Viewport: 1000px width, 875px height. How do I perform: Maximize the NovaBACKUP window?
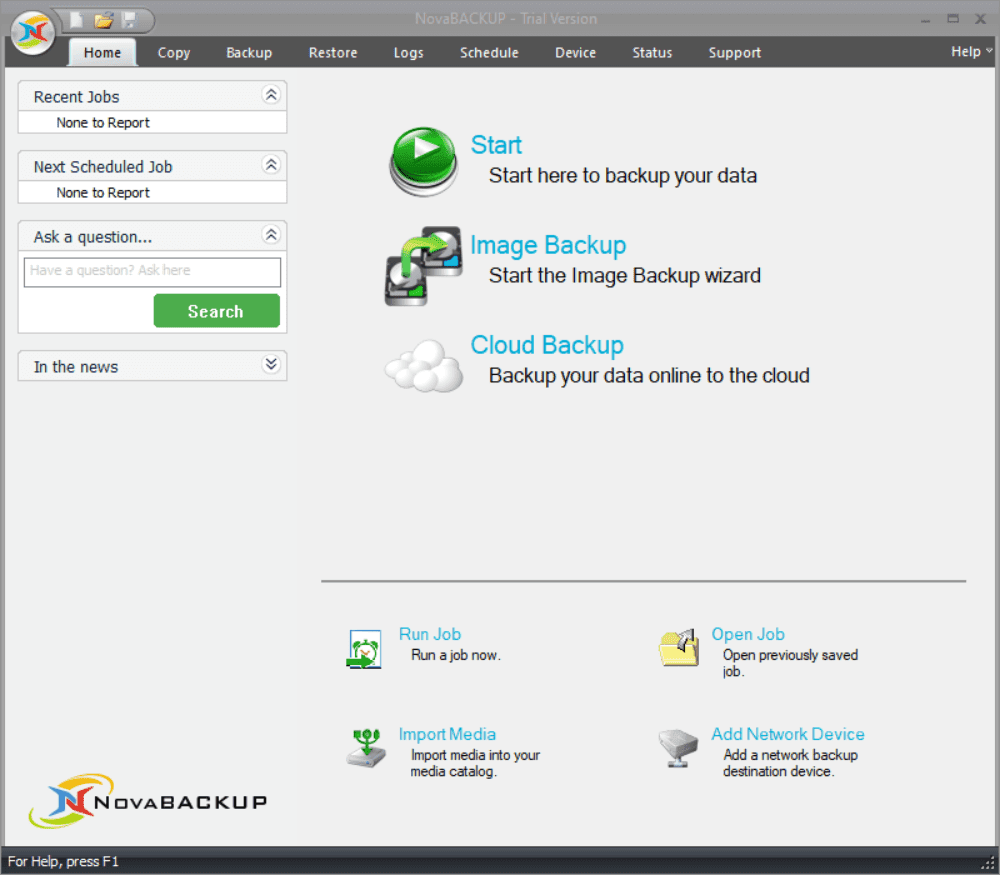953,19
